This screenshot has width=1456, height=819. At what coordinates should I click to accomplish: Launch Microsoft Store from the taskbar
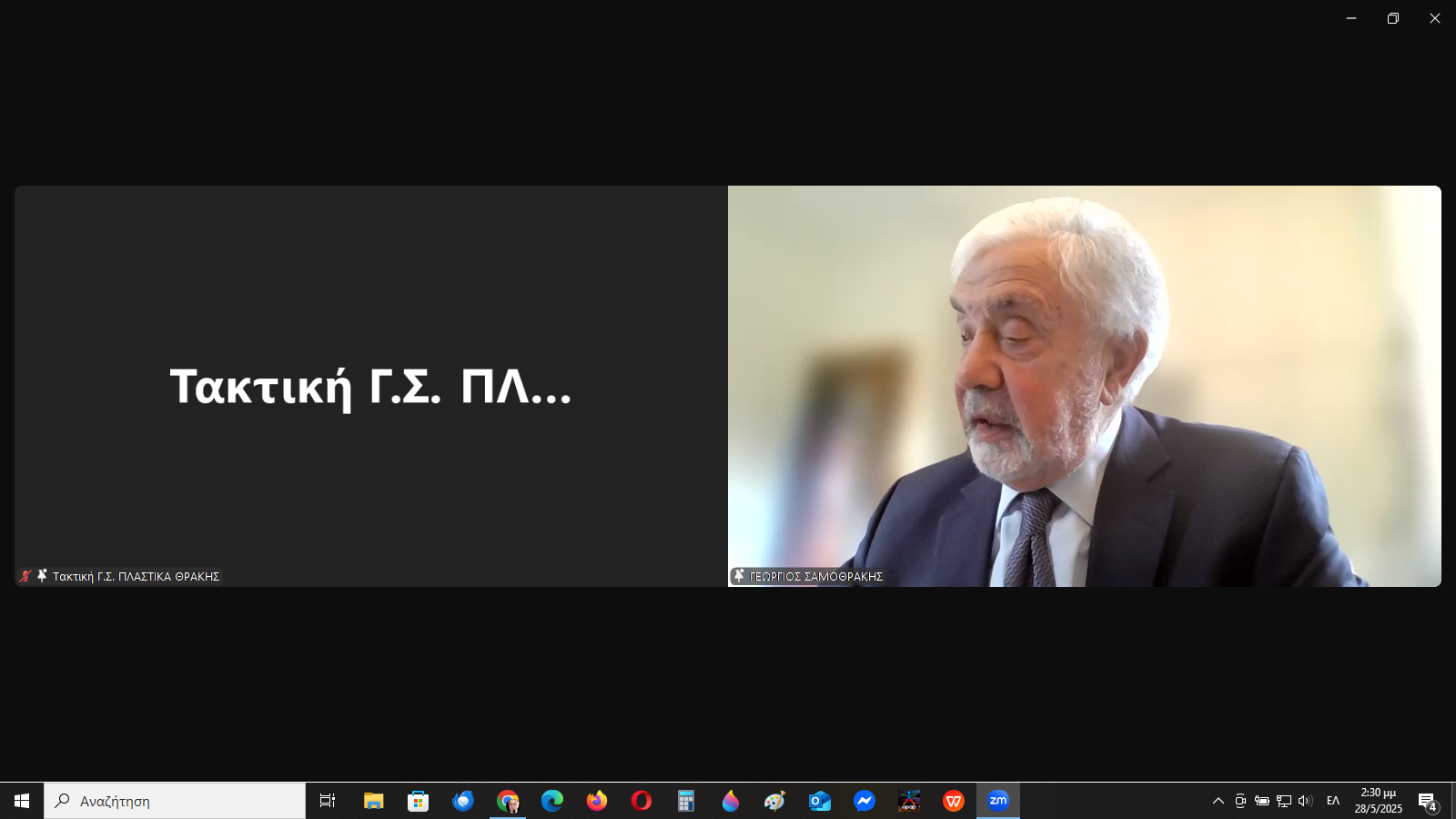(x=418, y=801)
